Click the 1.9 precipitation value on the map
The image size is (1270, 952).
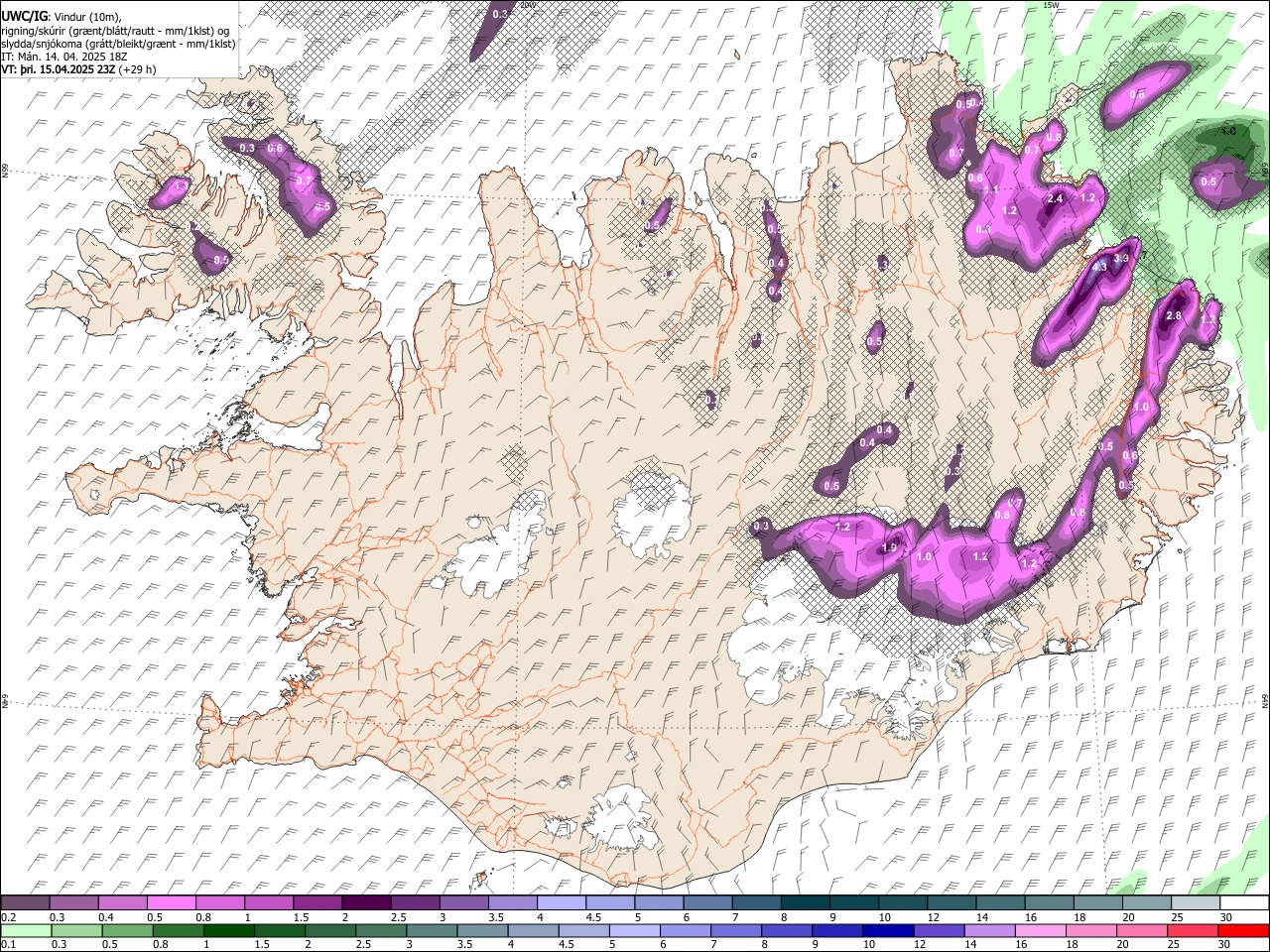click(x=890, y=548)
